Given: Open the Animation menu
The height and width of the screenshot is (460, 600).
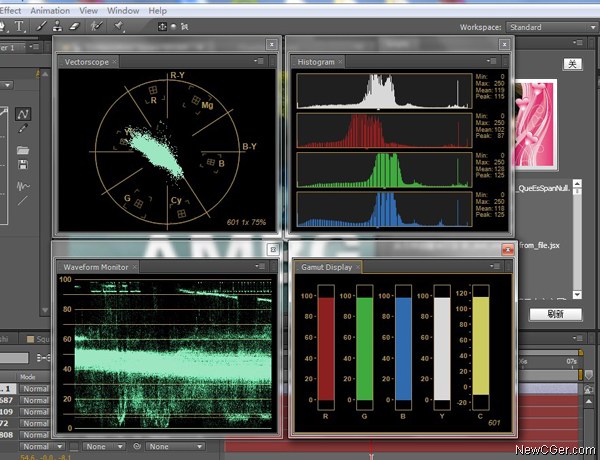Looking at the screenshot, I should tap(50, 11).
